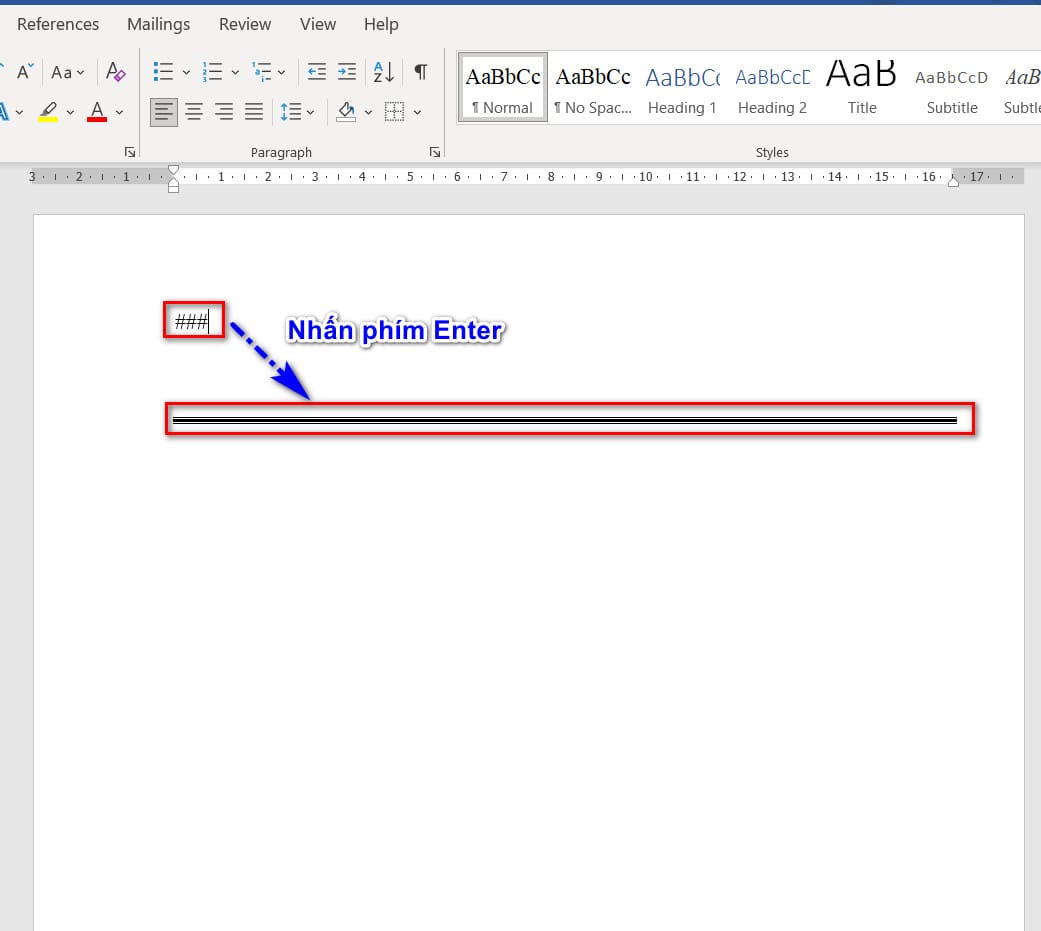Viewport: 1041px width, 931px height.
Task: Justify the paragraph text
Action: (x=254, y=112)
